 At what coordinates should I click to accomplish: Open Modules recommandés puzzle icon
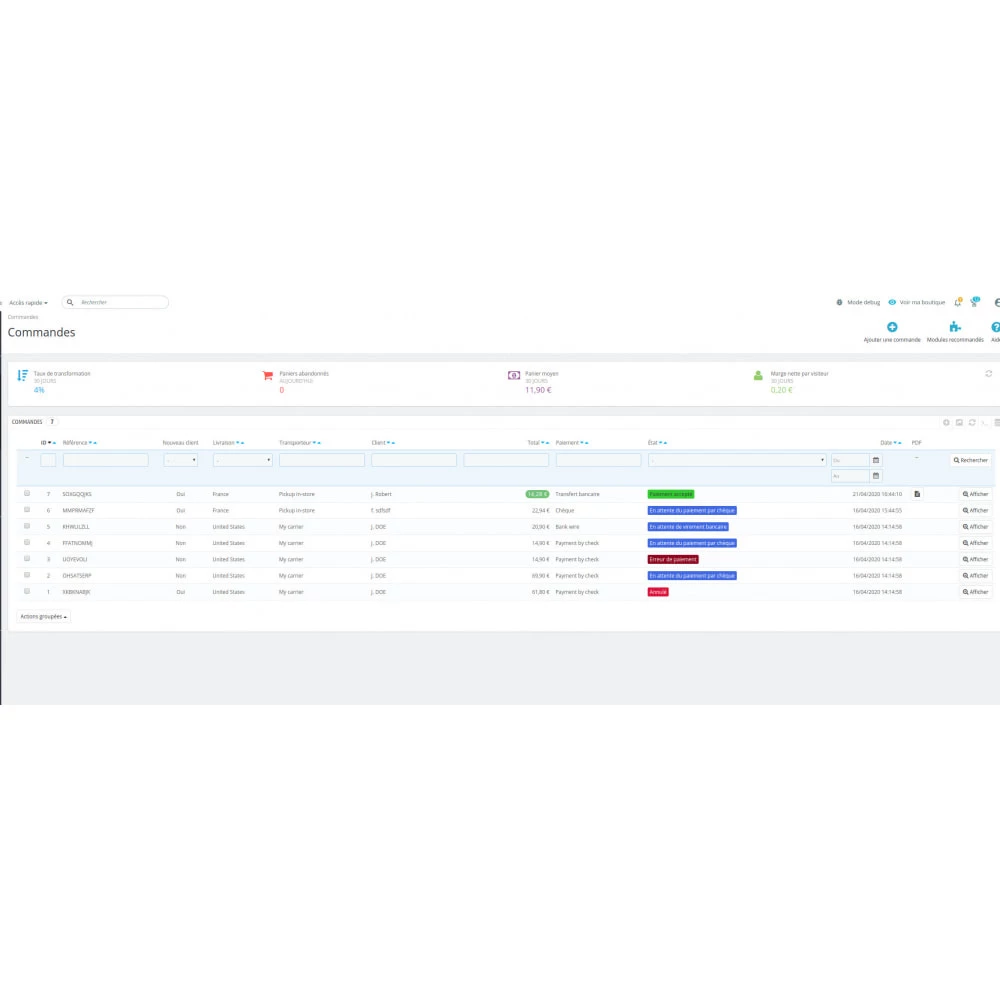(x=955, y=327)
